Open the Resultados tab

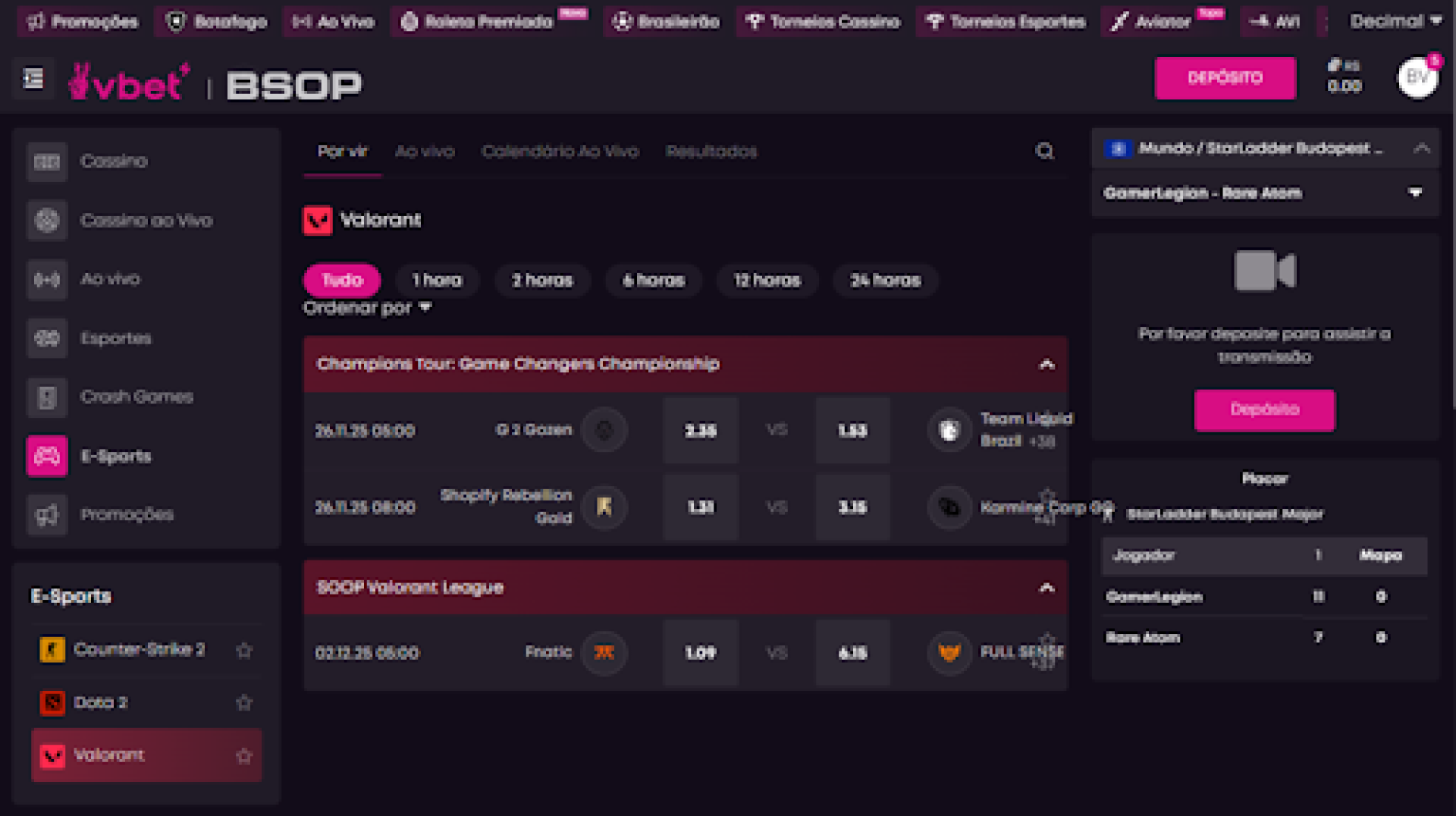pyautogui.click(x=711, y=152)
